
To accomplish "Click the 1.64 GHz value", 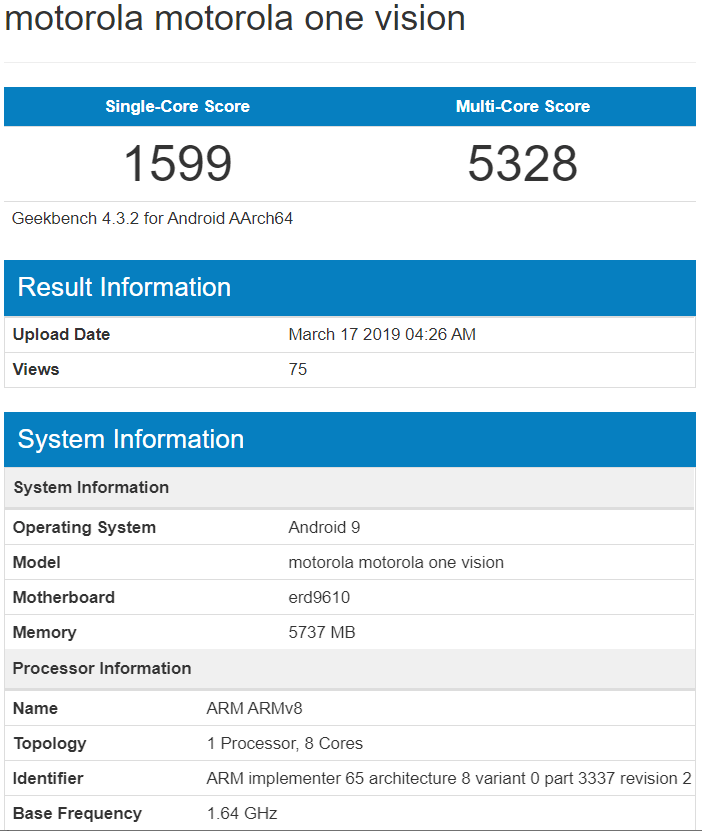I will tap(242, 814).
